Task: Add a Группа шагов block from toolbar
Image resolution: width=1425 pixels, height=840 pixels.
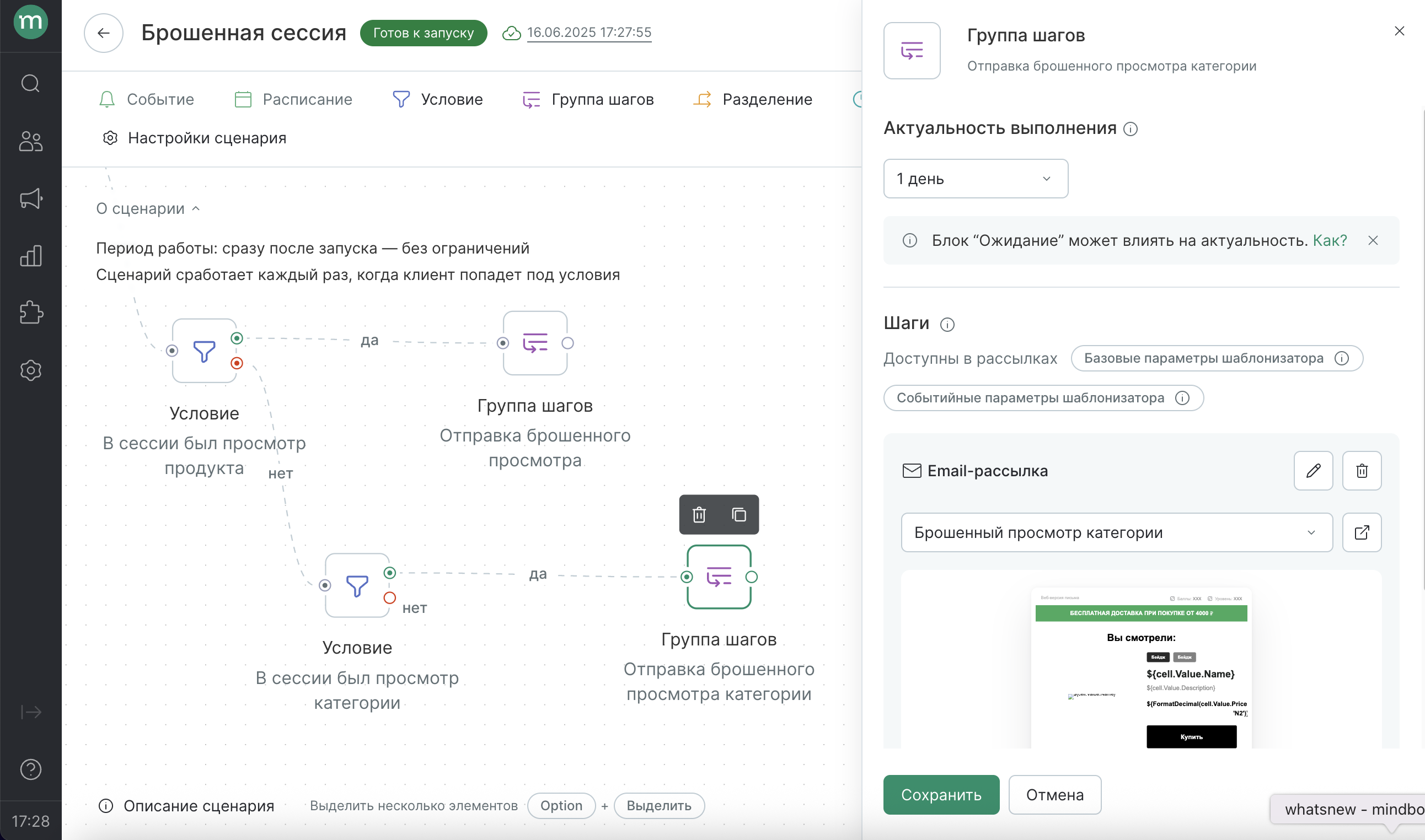Action: (588, 100)
